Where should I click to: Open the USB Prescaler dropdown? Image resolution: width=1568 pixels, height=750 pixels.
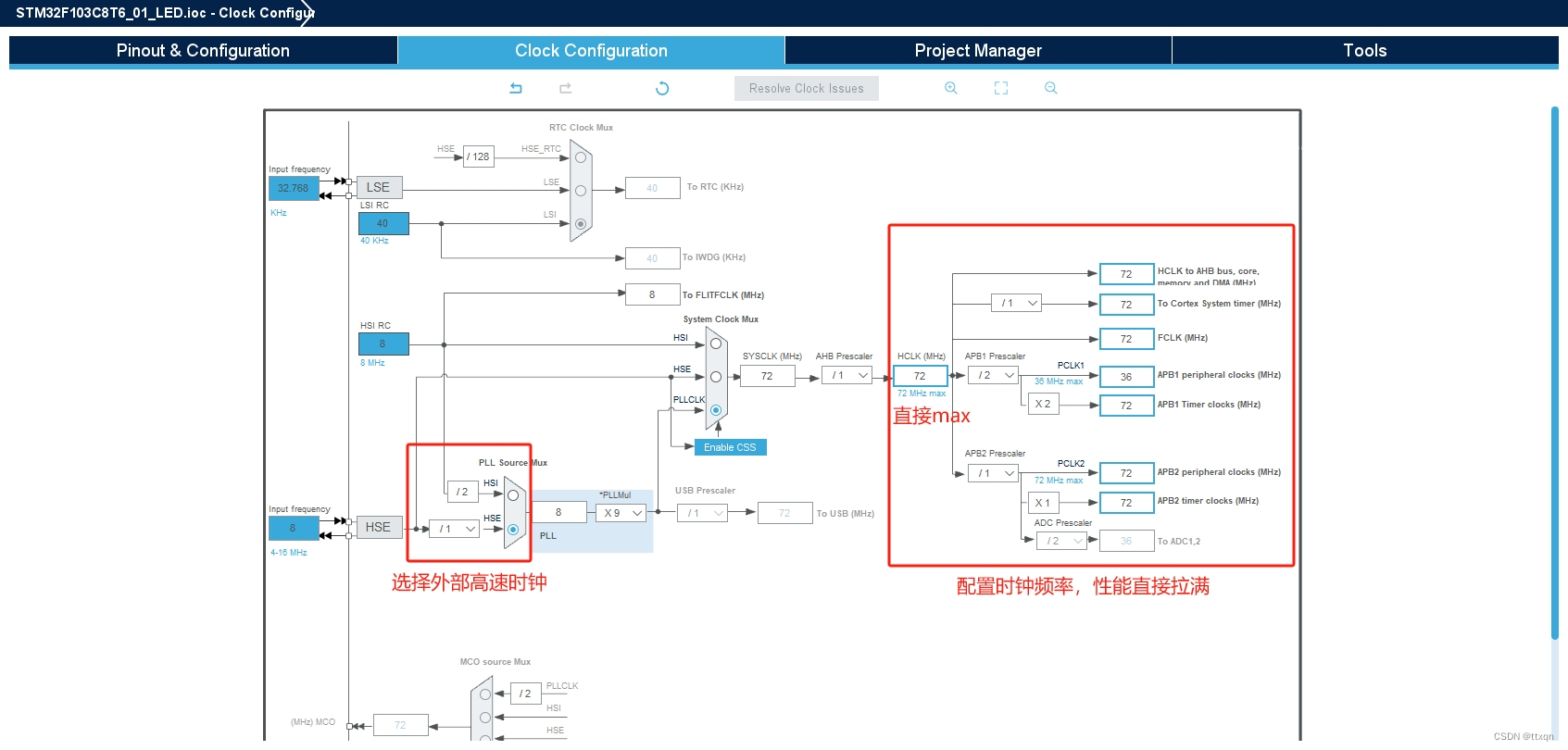tap(702, 513)
